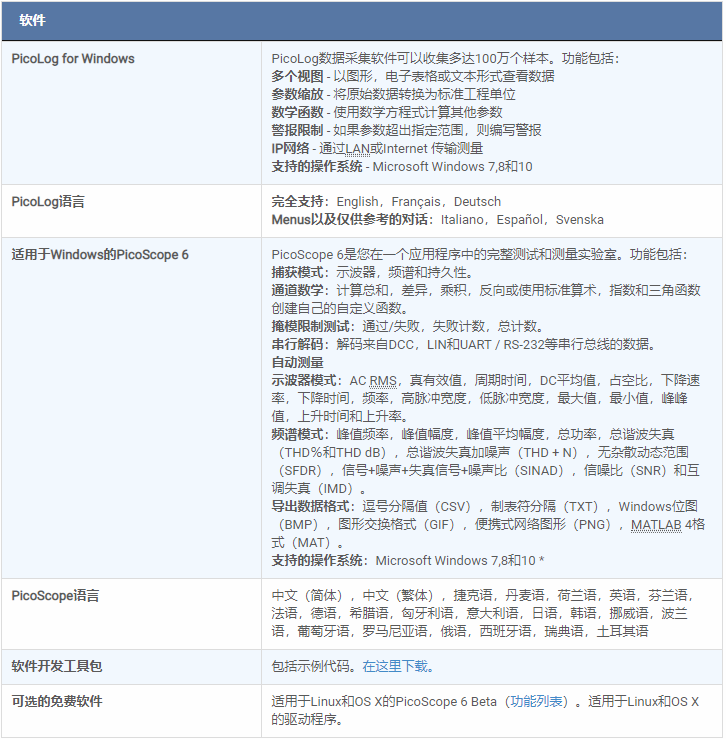Screen dimensions: 726x739
Task: Click the 软件开发工具包 row label
Action: pyautogui.click(x=57, y=666)
